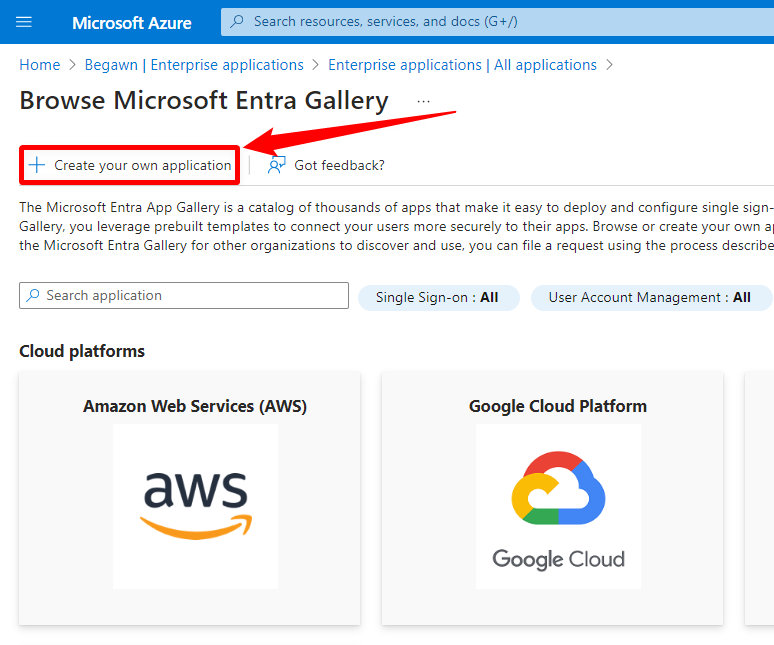Click the Microsoft Azure logo text
The height and width of the screenshot is (645, 774).
132,23
